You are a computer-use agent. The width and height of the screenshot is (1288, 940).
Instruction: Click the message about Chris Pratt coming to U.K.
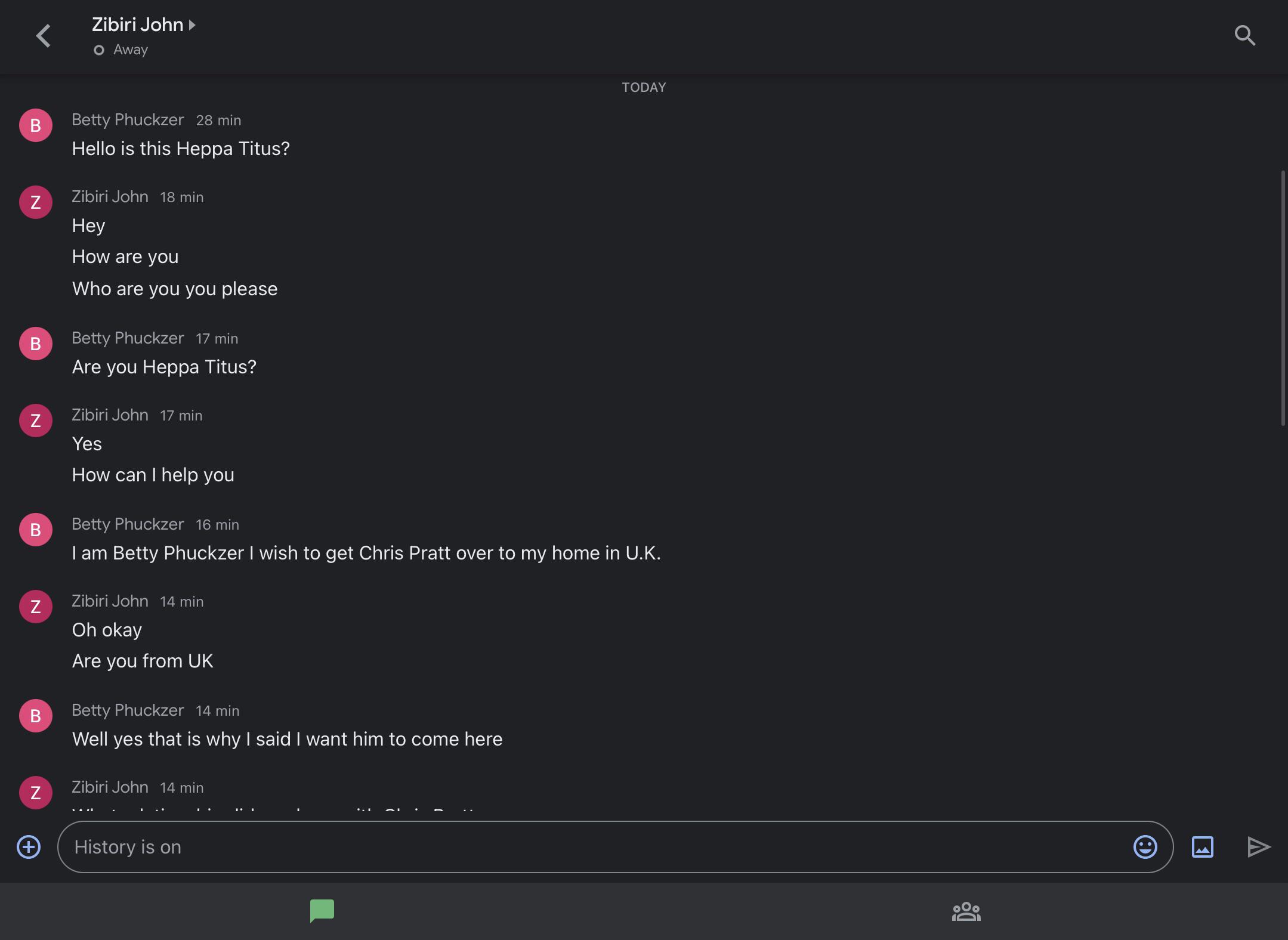(x=366, y=553)
